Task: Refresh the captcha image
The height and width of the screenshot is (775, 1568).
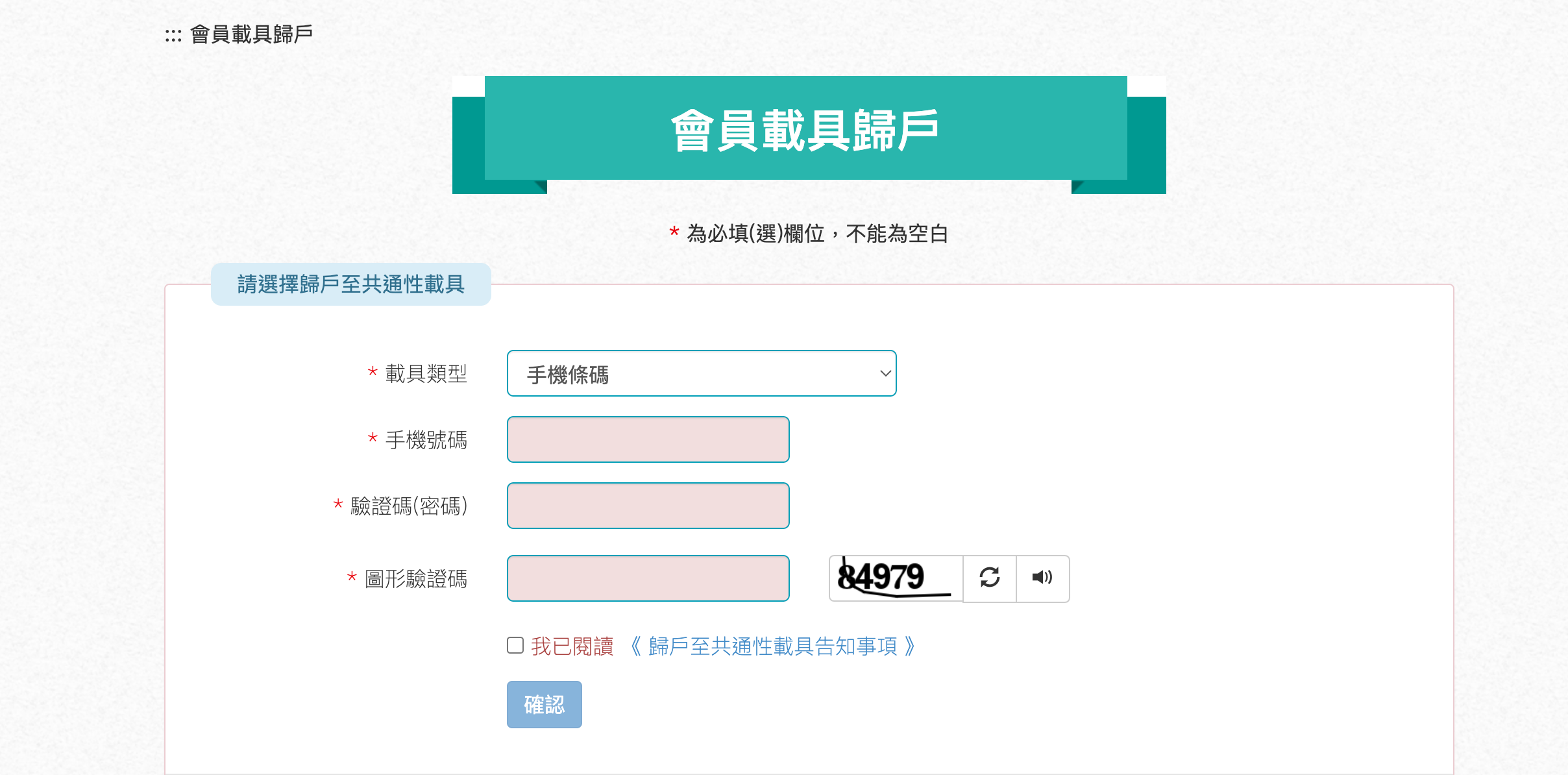Action: [989, 578]
